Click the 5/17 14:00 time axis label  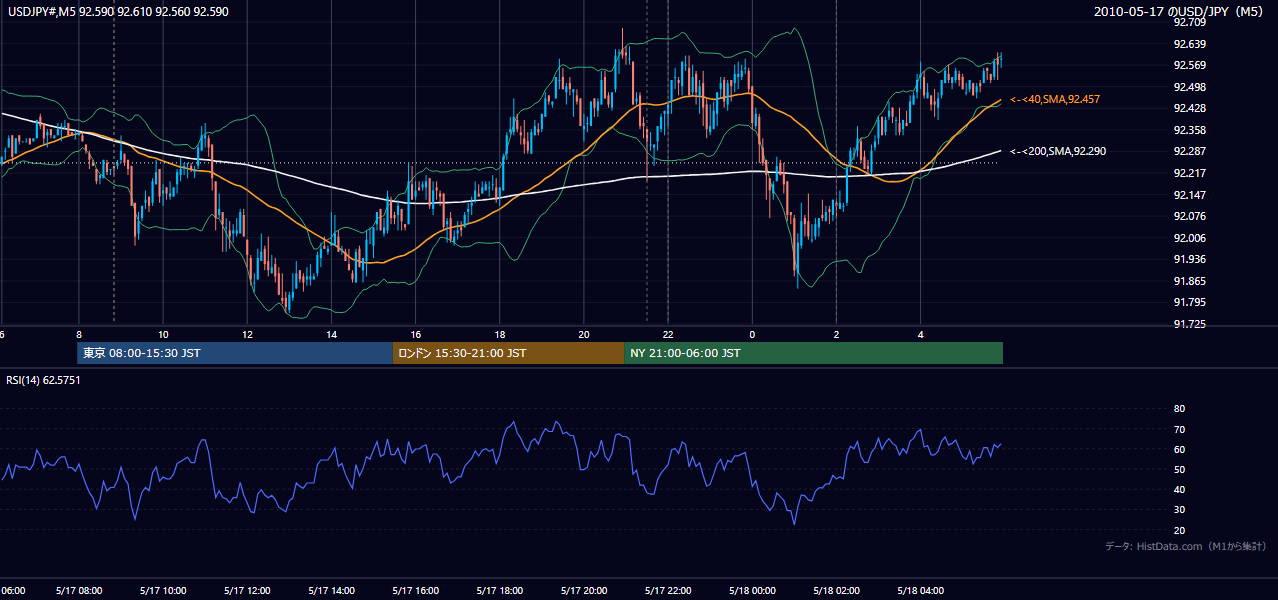click(332, 591)
